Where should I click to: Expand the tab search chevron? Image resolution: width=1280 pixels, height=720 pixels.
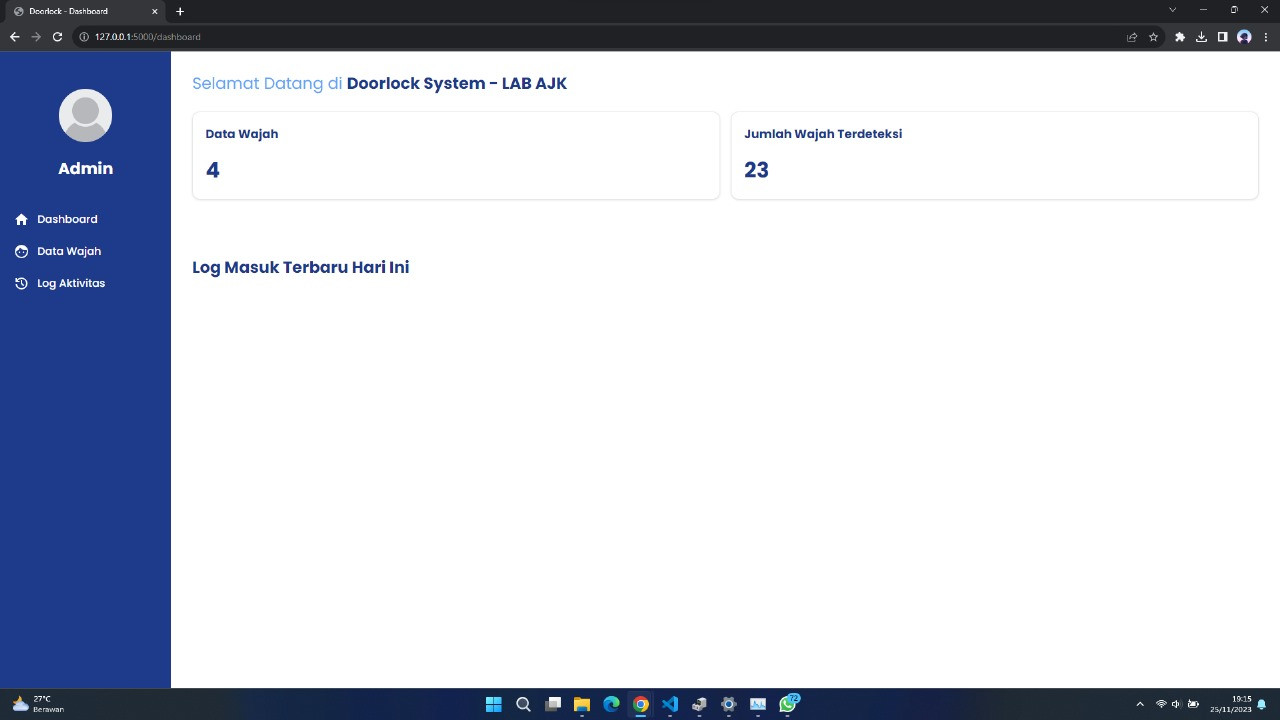[x=1172, y=10]
